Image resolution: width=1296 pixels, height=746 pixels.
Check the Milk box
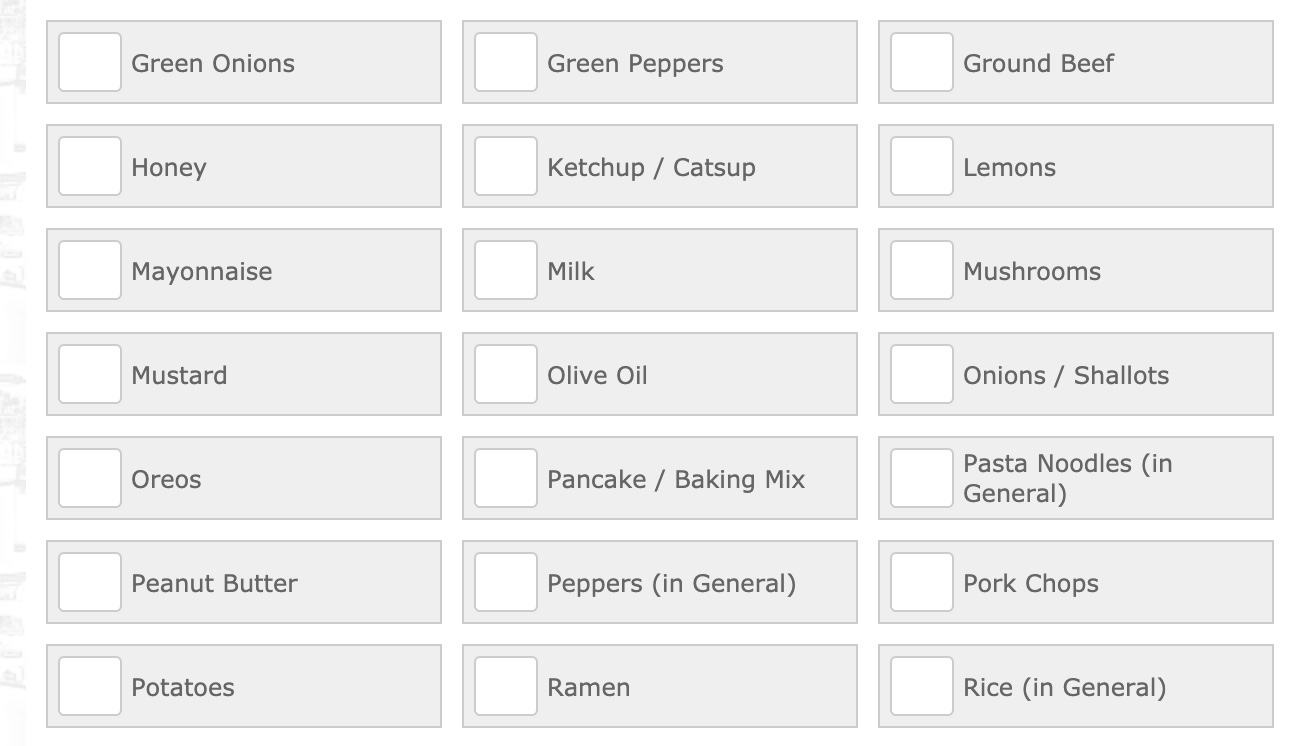pyautogui.click(x=506, y=270)
